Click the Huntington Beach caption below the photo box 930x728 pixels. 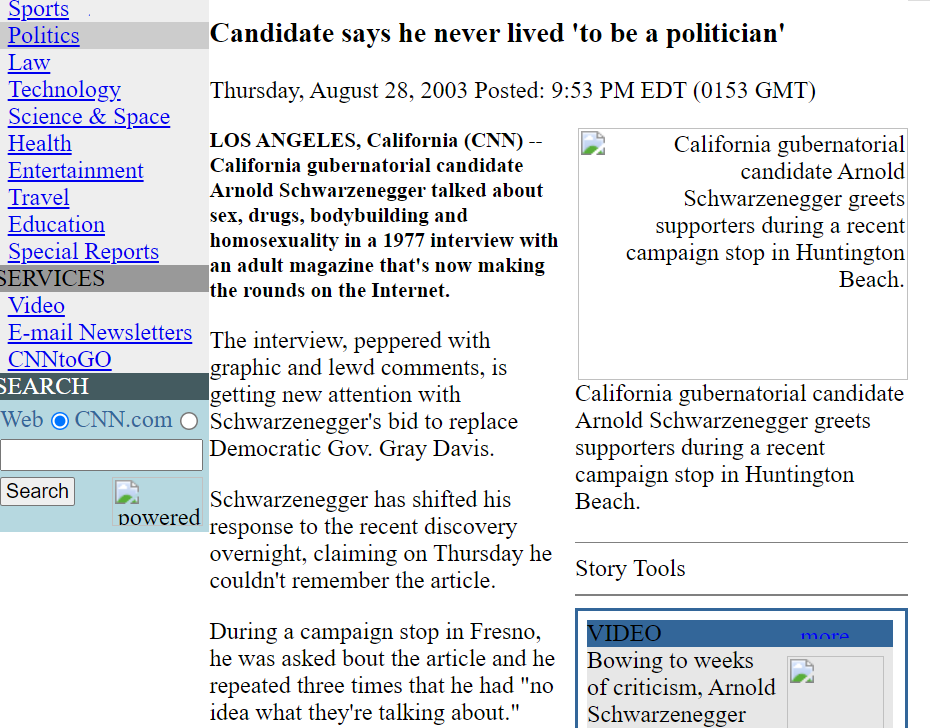(740, 447)
